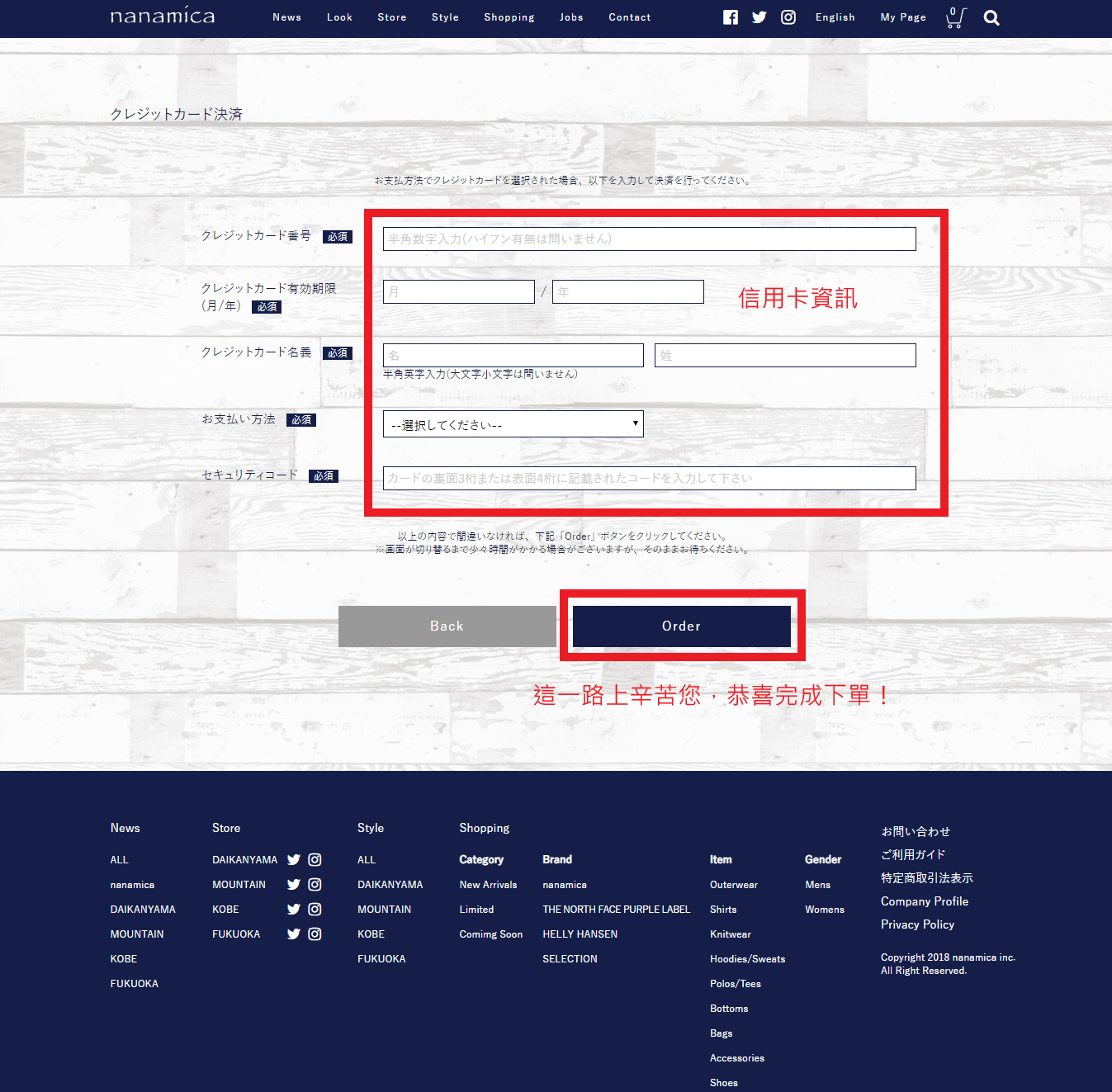This screenshot has width=1112, height=1092.
Task: Open the Shopping menu in top navigation
Action: click(x=509, y=17)
